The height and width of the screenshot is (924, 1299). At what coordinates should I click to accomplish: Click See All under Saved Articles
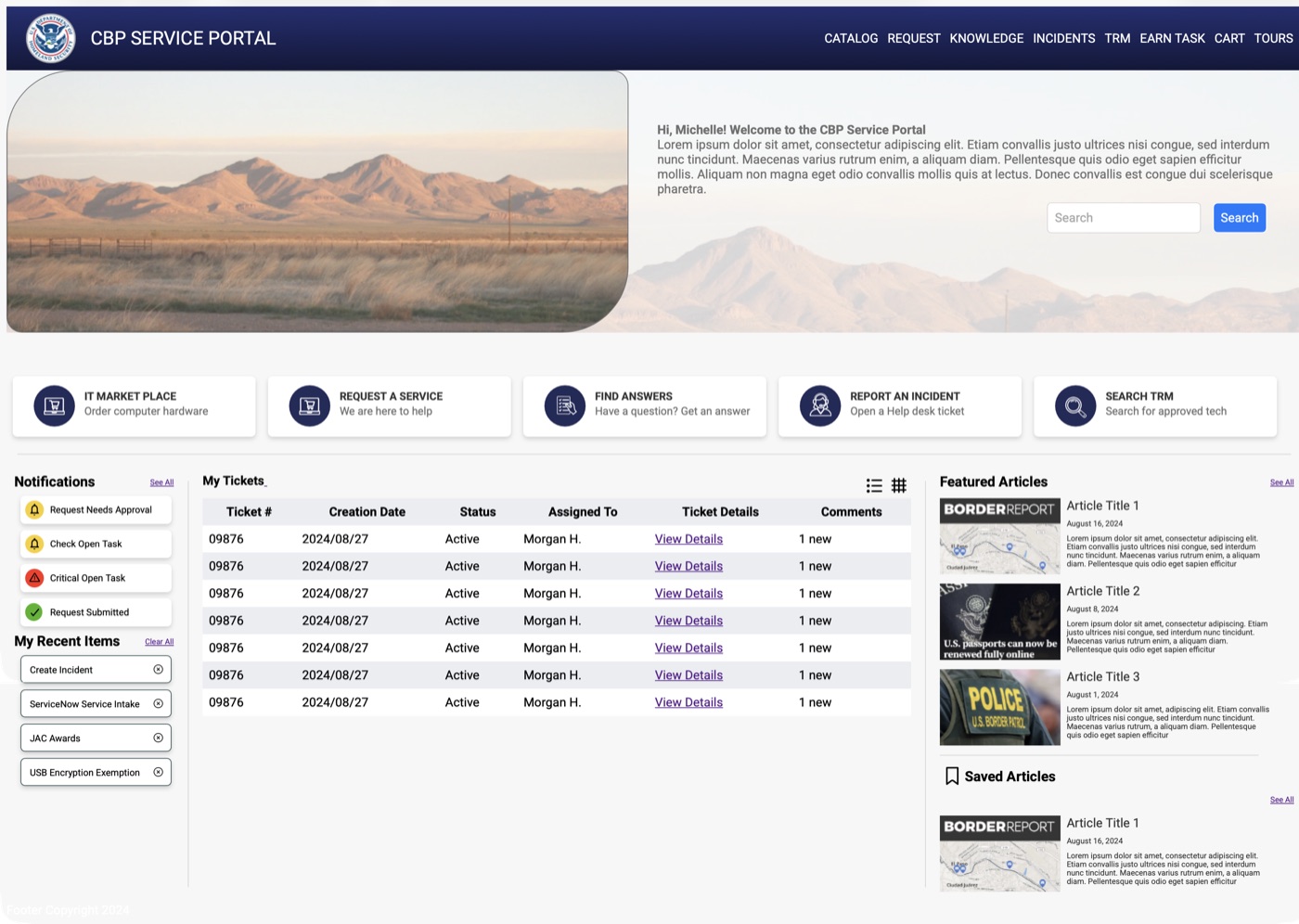1281,800
